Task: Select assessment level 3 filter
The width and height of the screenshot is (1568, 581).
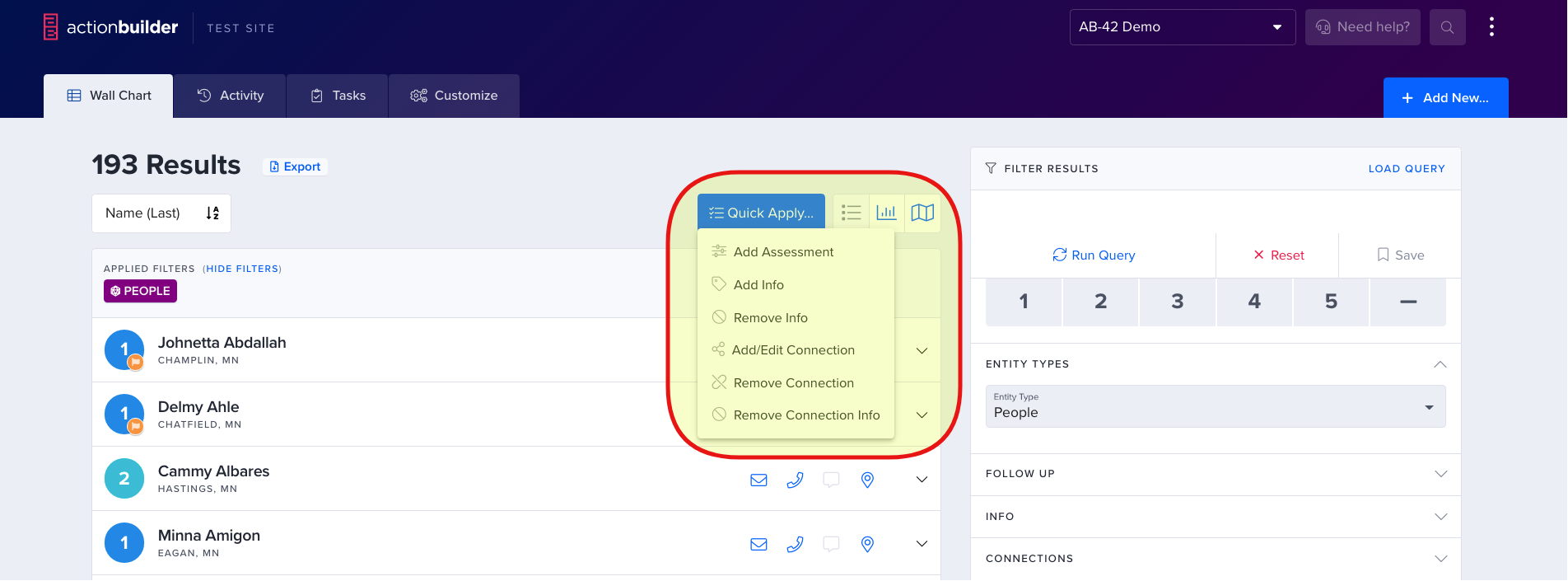Action: coord(1177,302)
